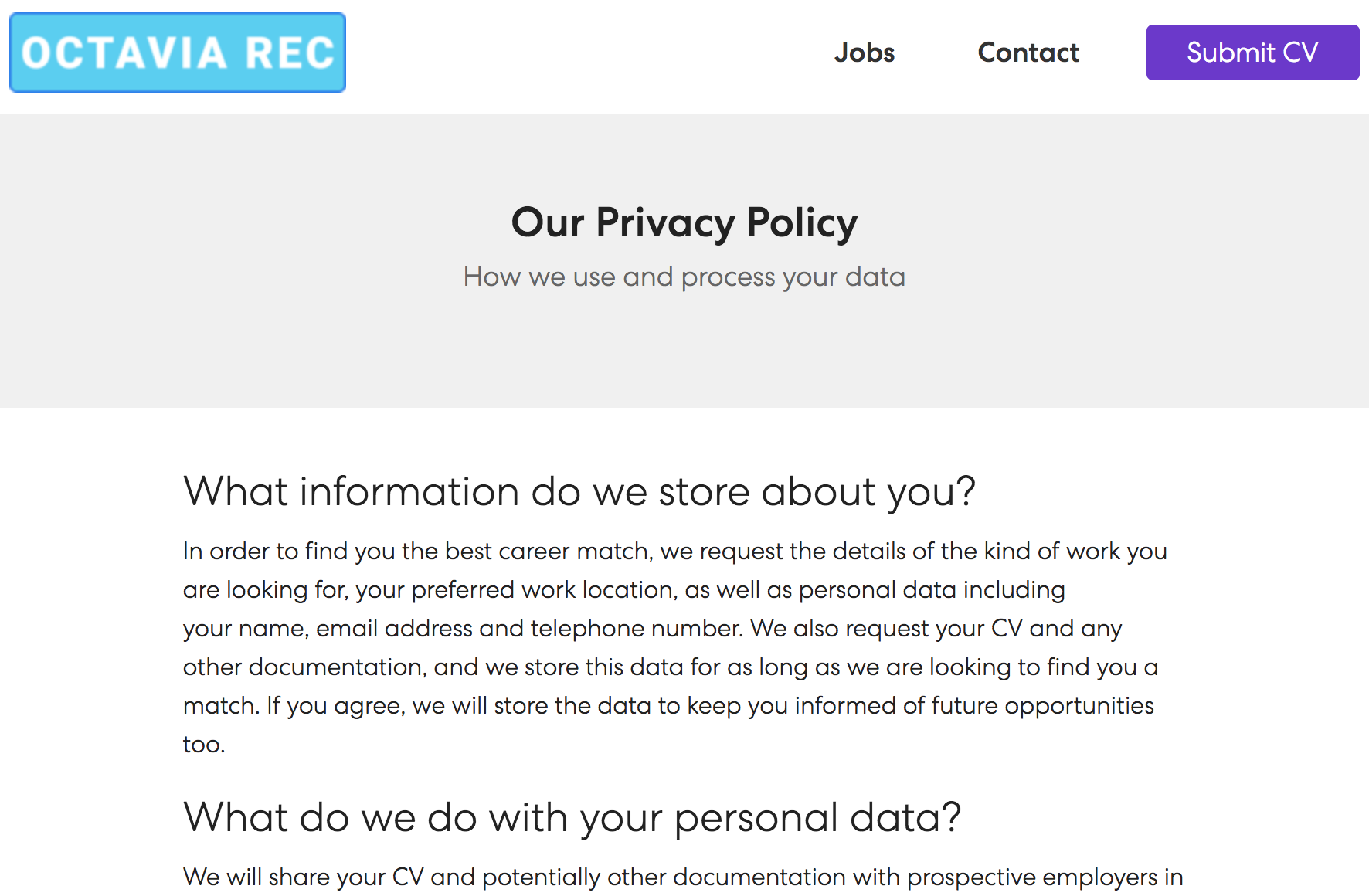This screenshot has width=1369, height=896.
Task: Click the phrase 'personal data including'
Action: point(932,590)
